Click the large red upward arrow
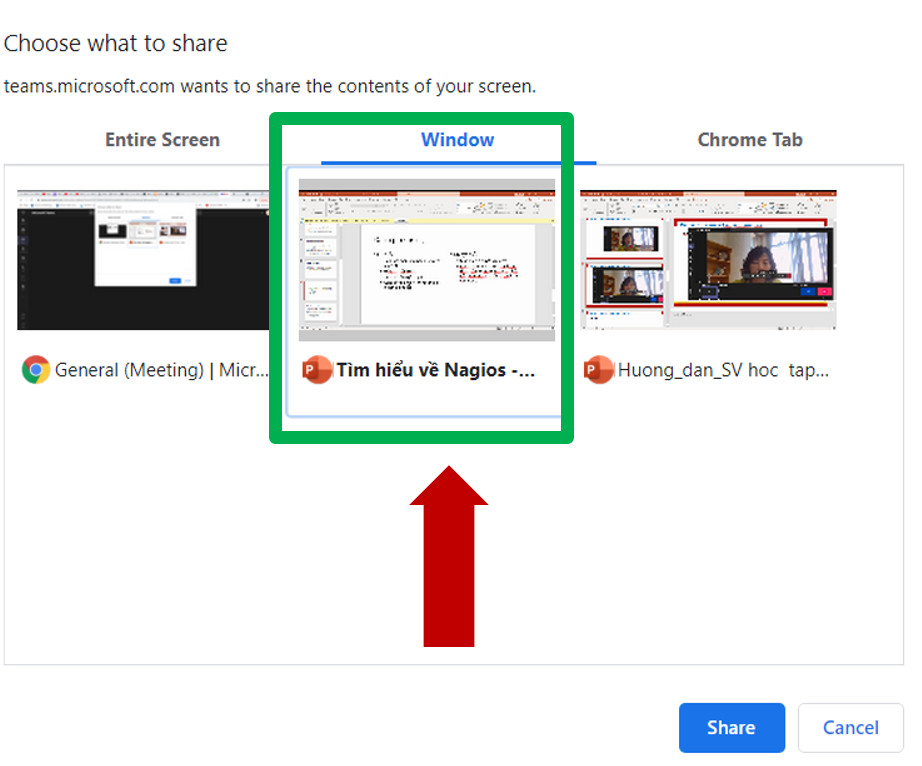Screen dimensions: 922x766 click(x=449, y=560)
